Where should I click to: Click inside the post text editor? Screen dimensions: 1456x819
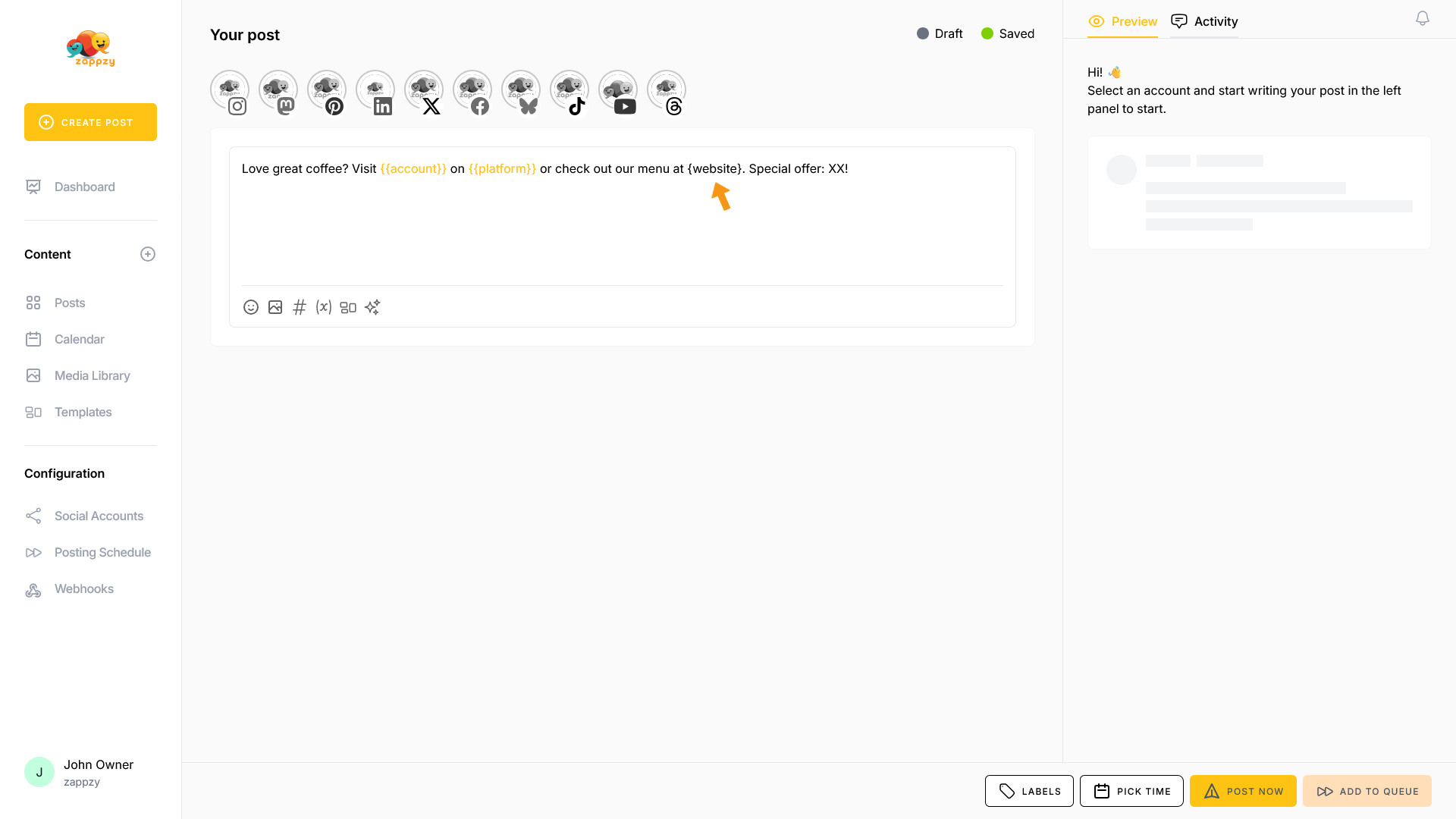[x=622, y=227]
